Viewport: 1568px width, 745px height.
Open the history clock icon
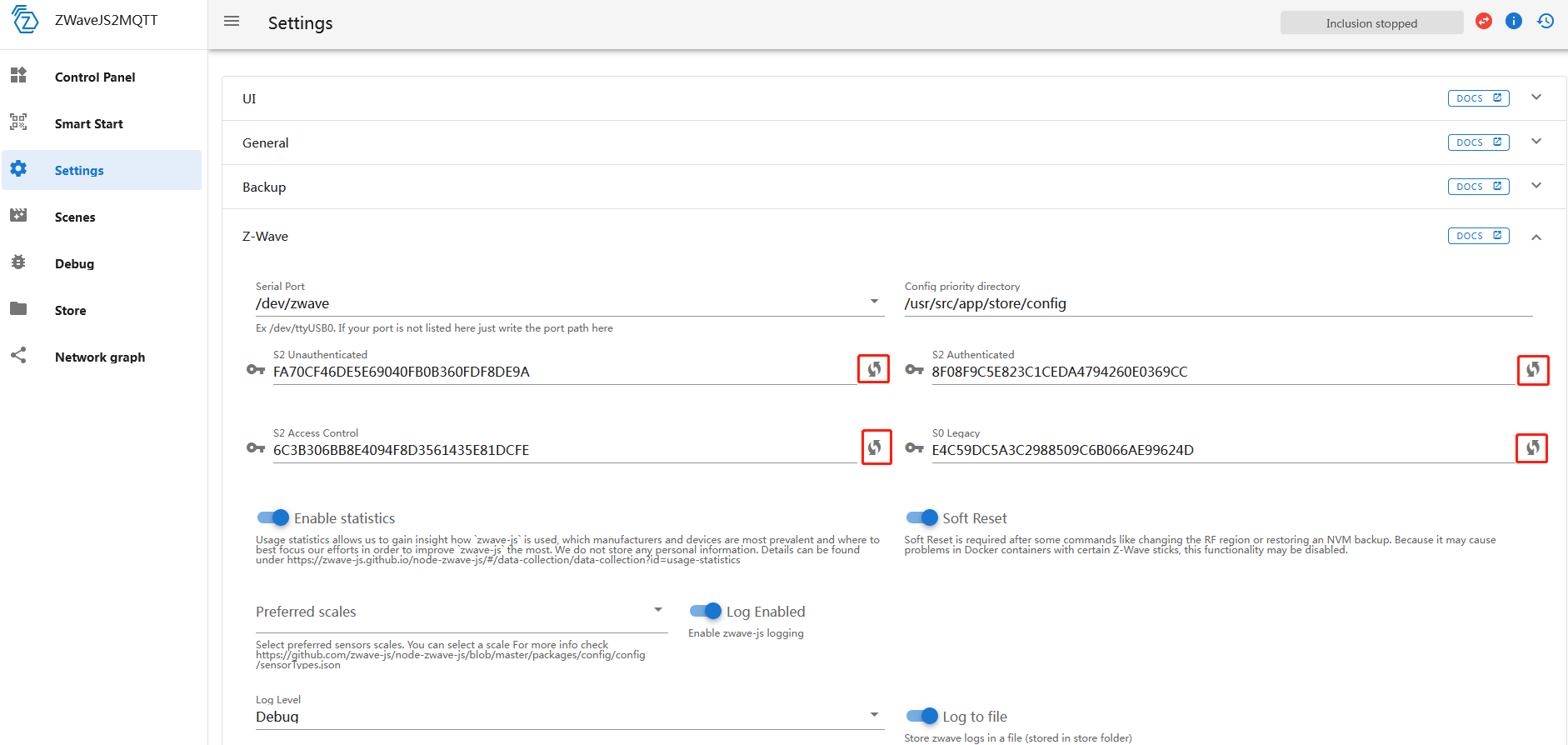pos(1546,22)
